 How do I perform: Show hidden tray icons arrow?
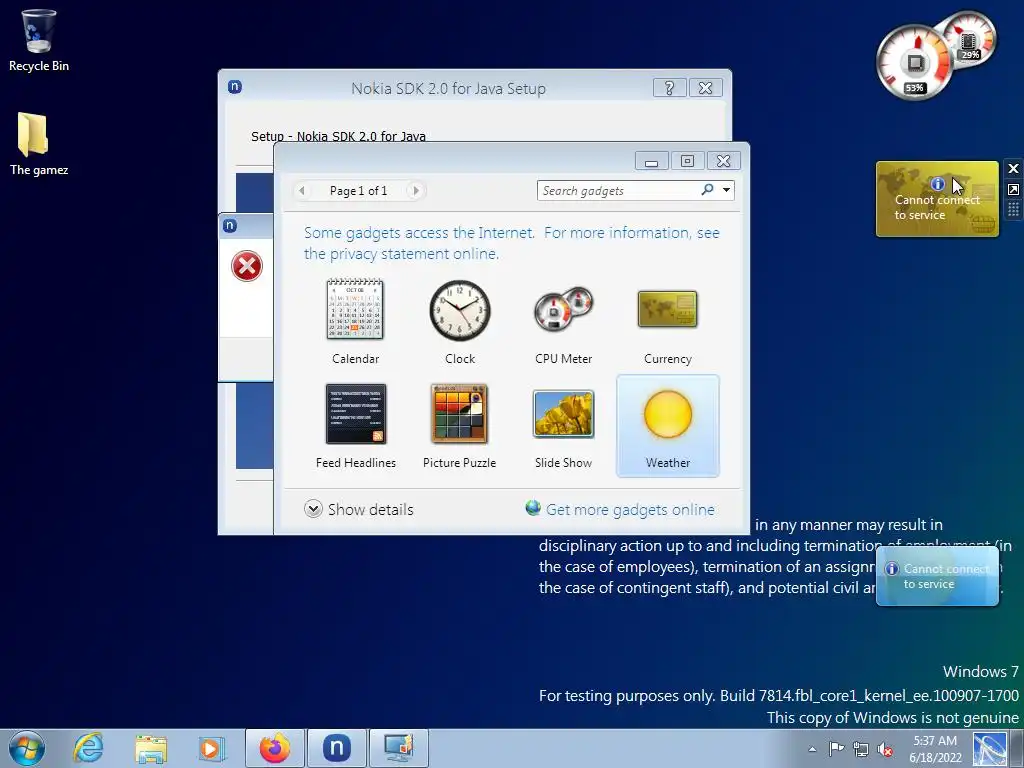click(x=812, y=749)
